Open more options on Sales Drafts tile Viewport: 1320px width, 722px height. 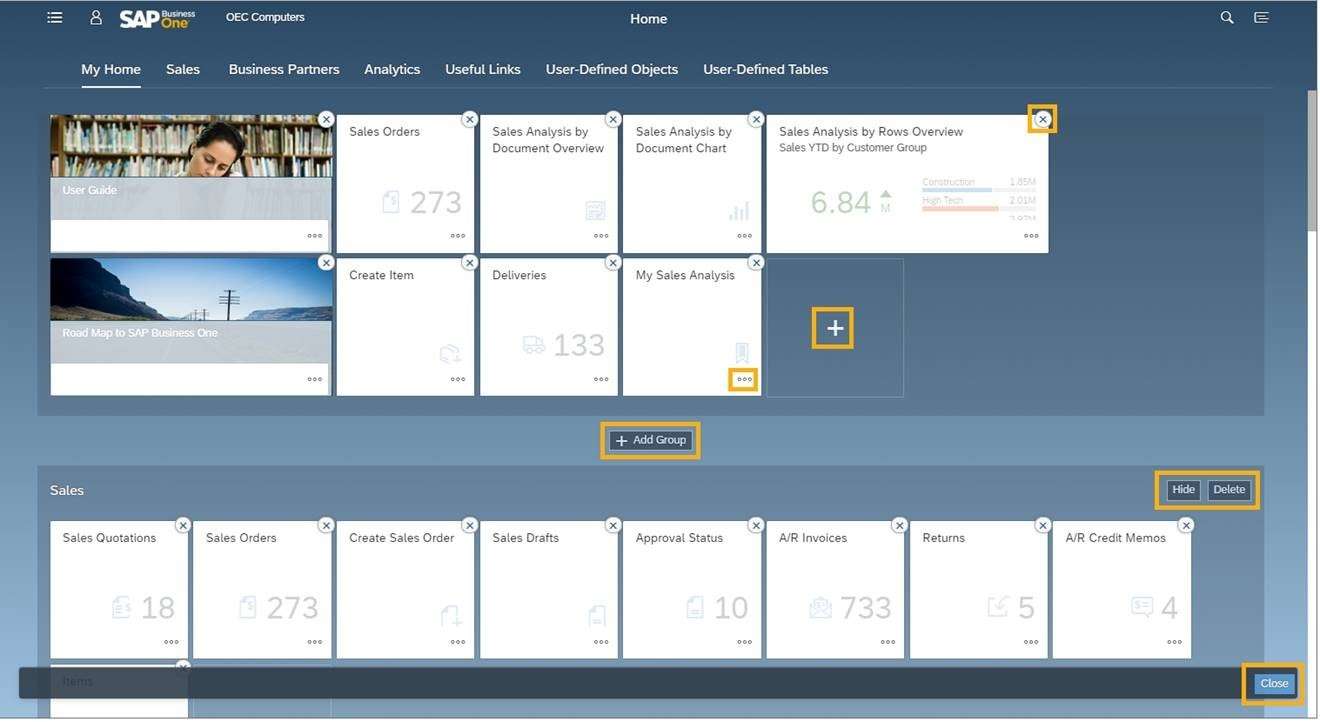pyautogui.click(x=601, y=643)
